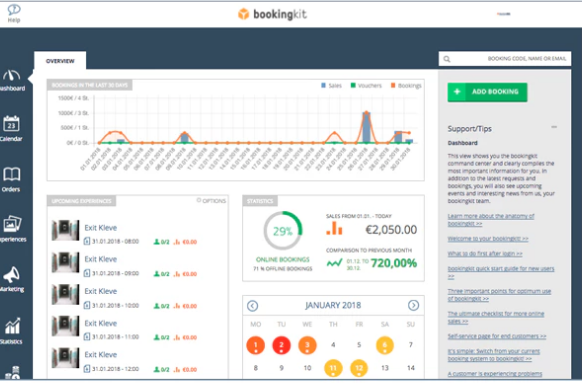Go to previous month in calendar
582x383 pixels.
point(252,306)
